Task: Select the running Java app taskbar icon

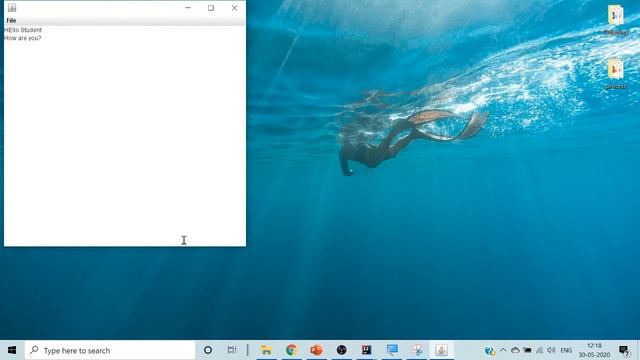Action: [442, 350]
